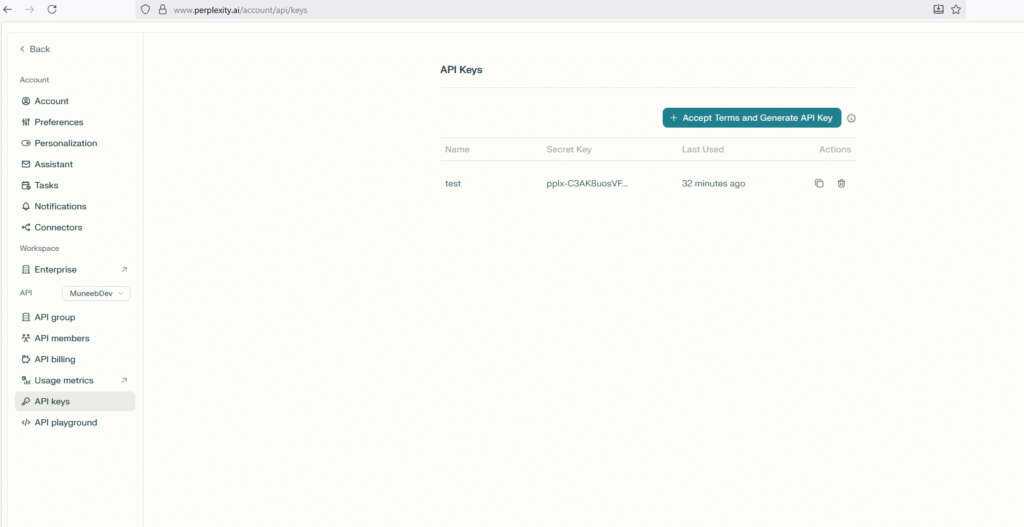Viewport: 1024px width, 527px height.
Task: Open the Connectors section
Action: tap(58, 228)
